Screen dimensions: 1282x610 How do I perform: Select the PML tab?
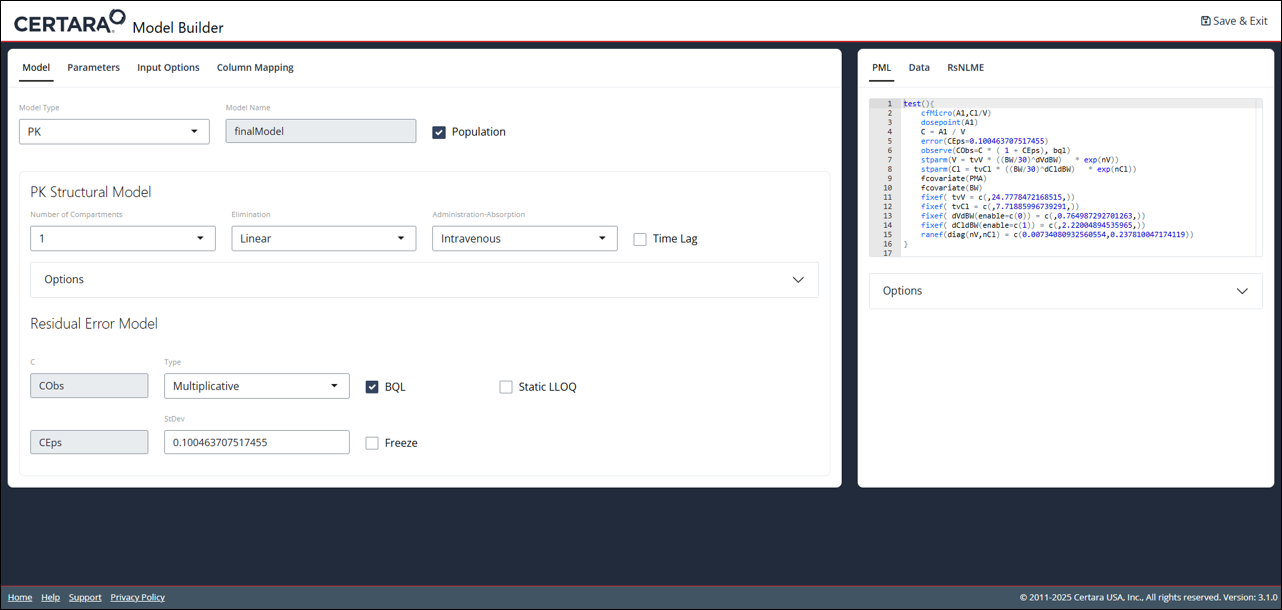pyautogui.click(x=881, y=68)
